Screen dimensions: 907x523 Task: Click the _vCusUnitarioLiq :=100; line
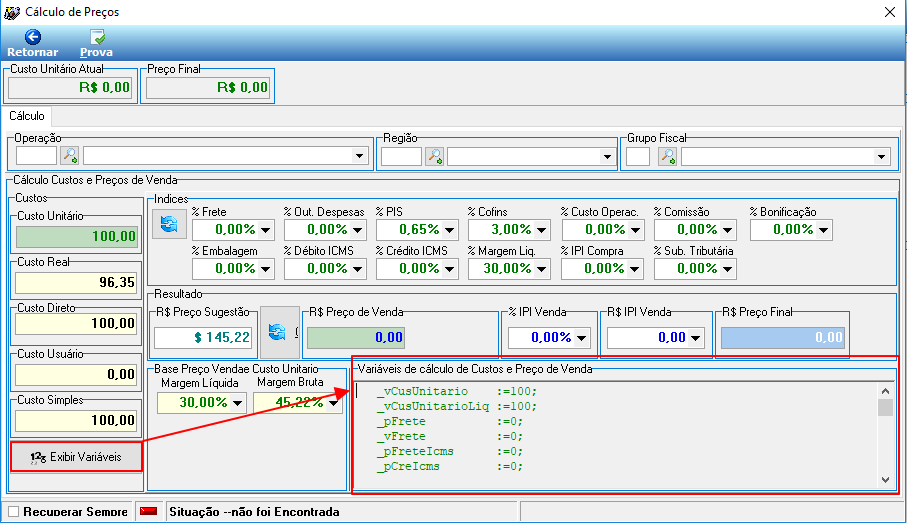click(x=457, y=407)
